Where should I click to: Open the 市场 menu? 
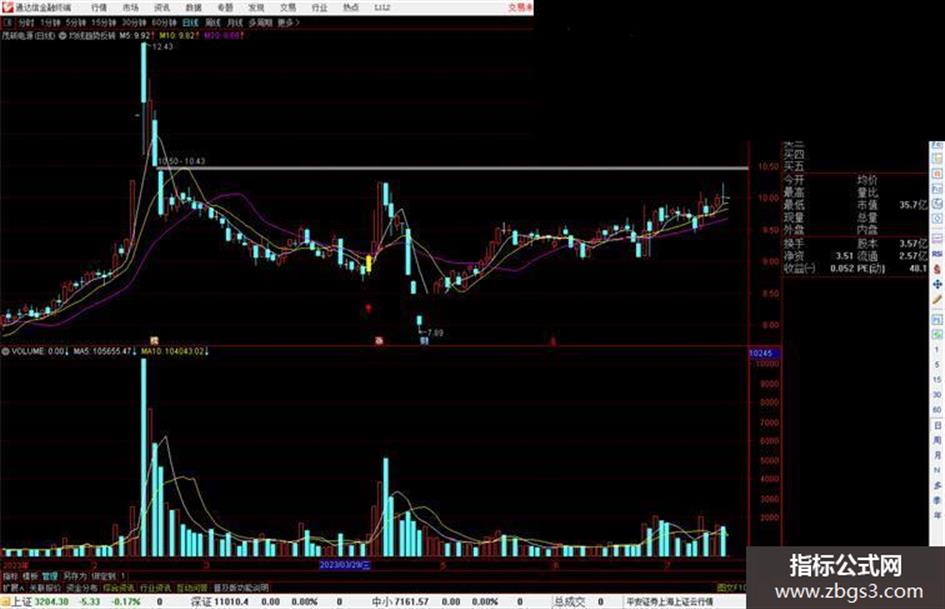click(130, 7)
